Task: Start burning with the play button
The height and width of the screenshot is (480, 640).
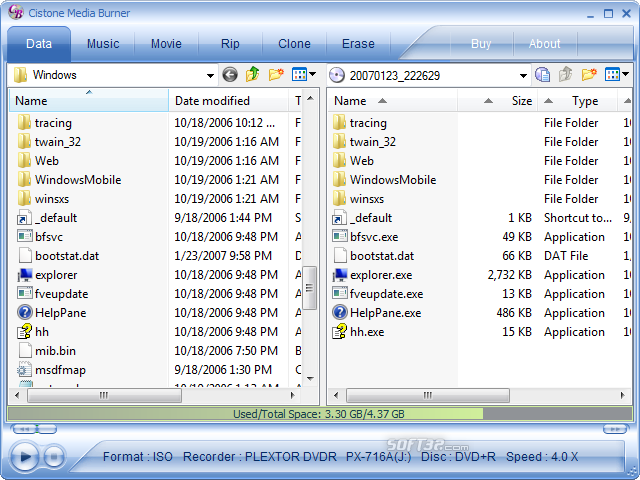Action: tap(25, 456)
